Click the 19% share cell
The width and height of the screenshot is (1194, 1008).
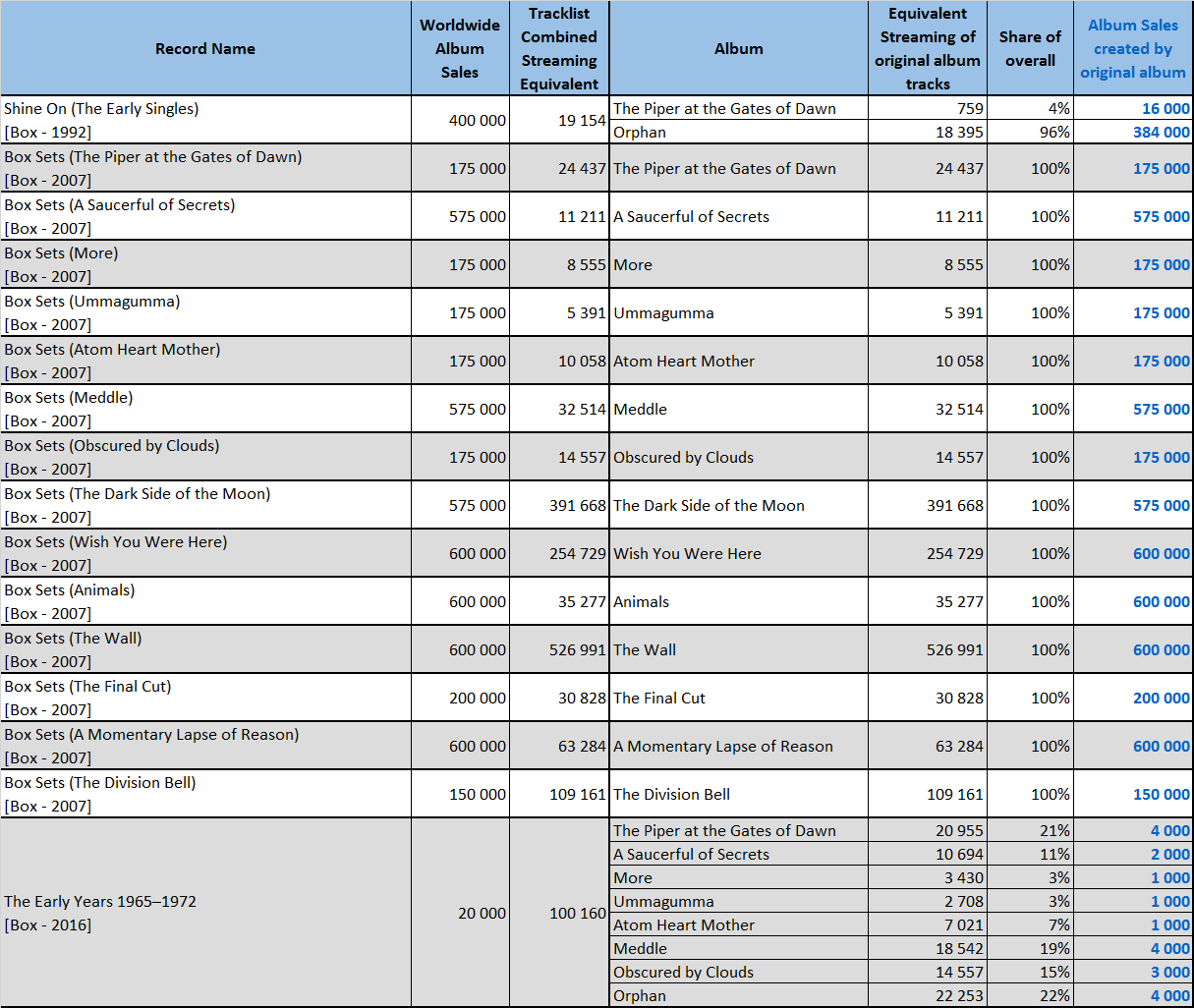pyautogui.click(x=1030, y=948)
